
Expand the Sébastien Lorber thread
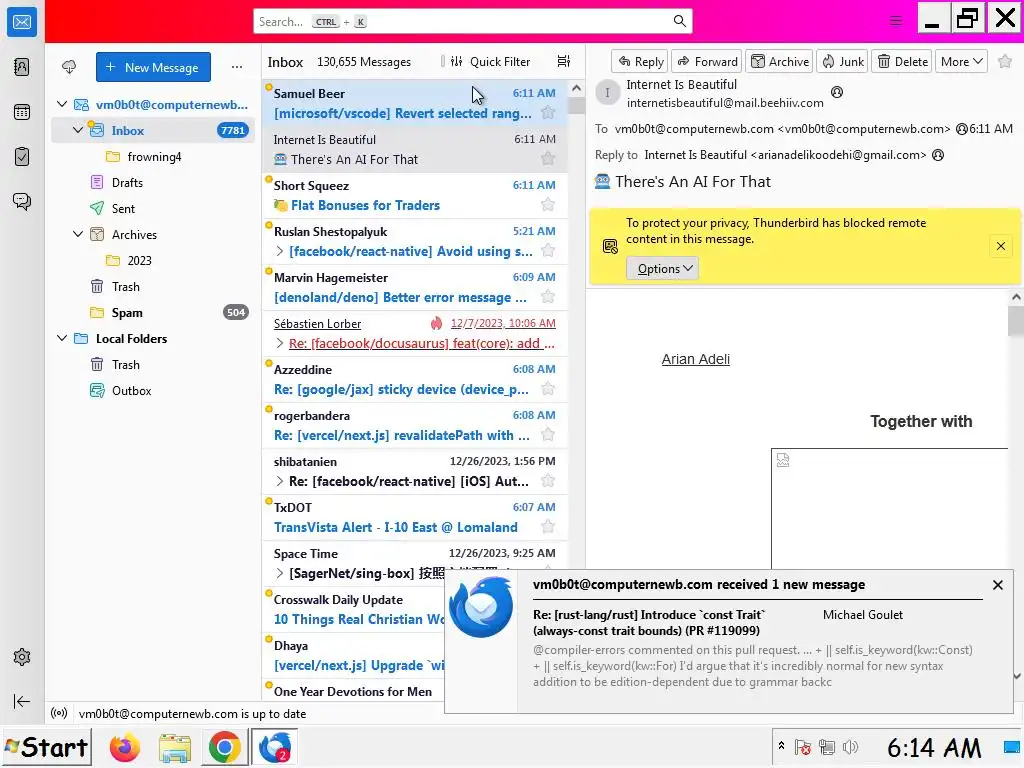tap(280, 343)
